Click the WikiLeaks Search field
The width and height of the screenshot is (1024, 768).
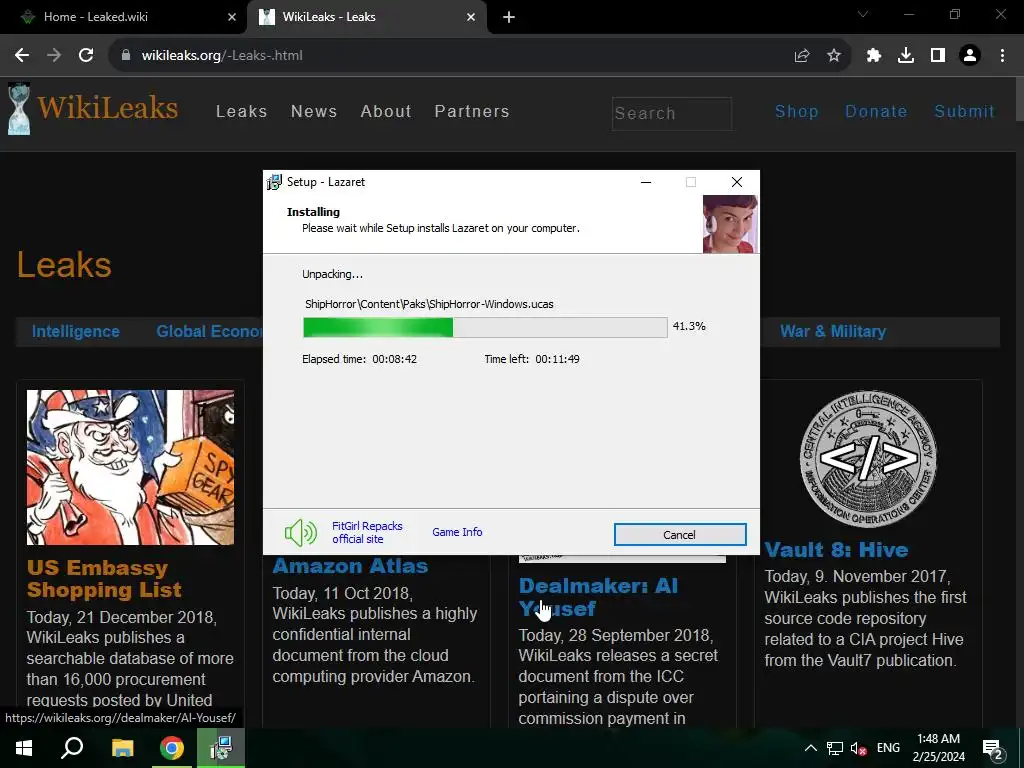(671, 113)
